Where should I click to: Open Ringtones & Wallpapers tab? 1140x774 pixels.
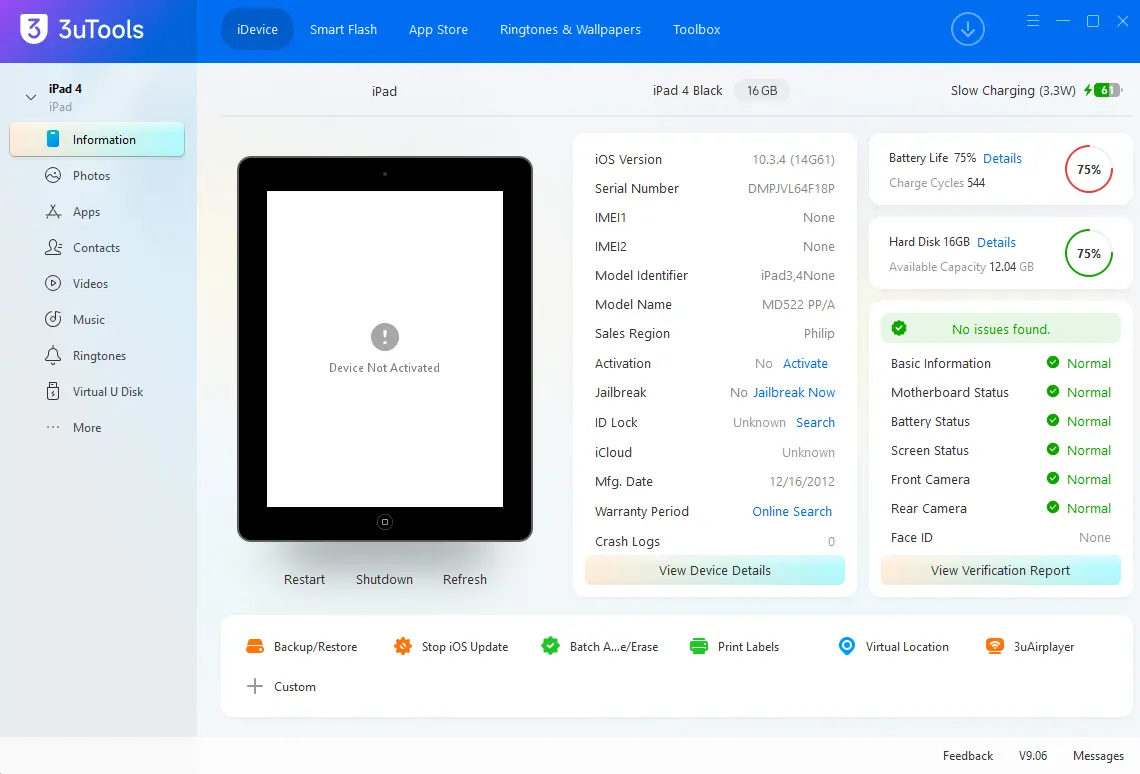pyautogui.click(x=570, y=29)
